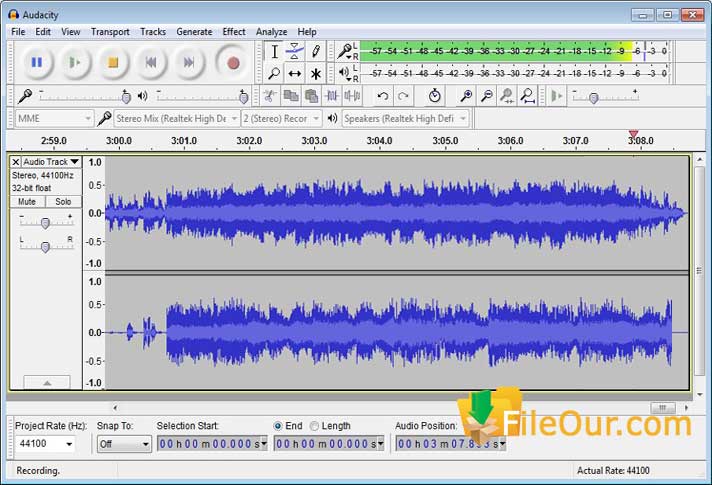Click the Fit Project zoom icon

pyautogui.click(x=528, y=96)
